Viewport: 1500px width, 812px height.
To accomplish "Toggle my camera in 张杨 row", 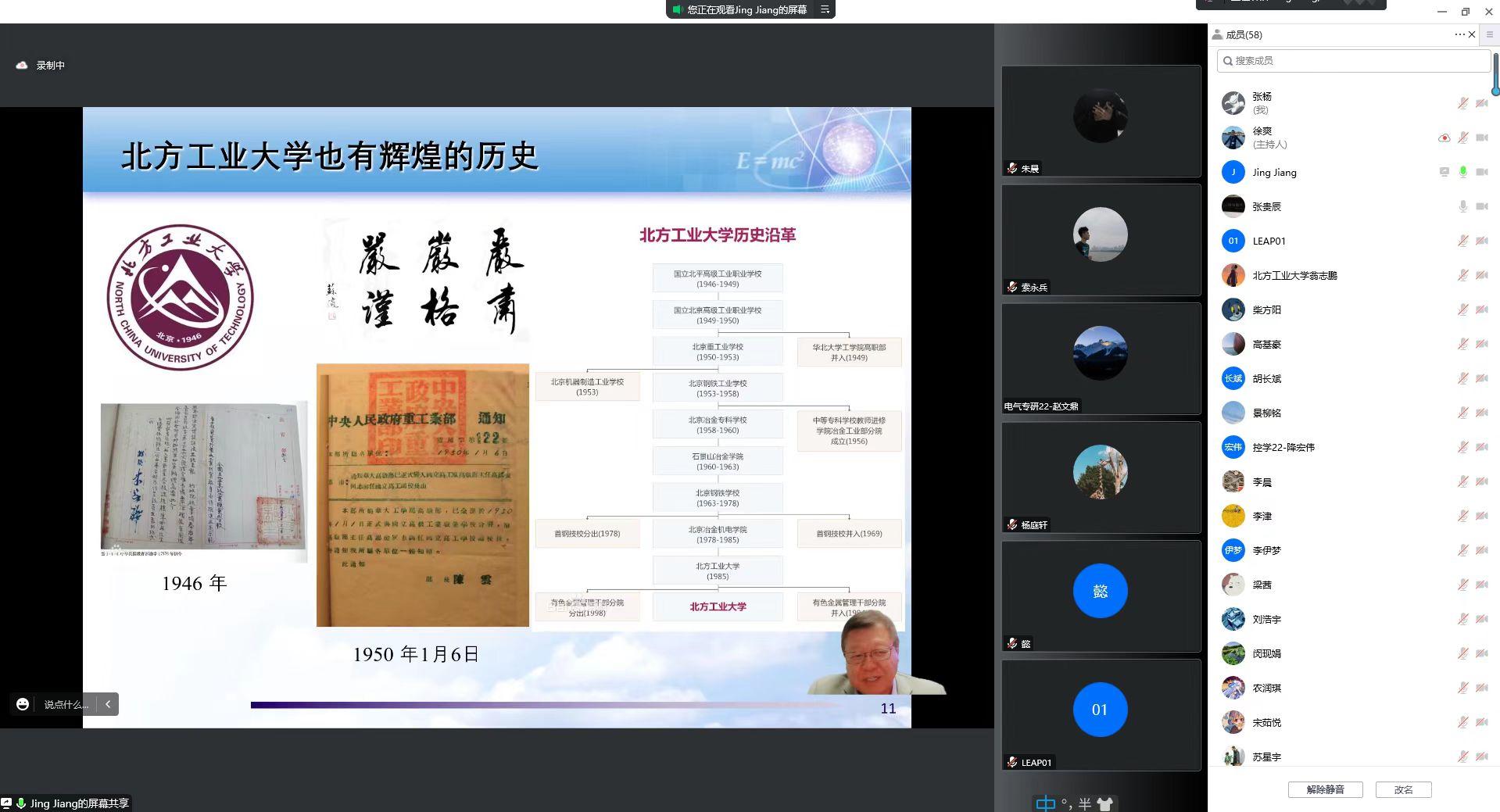I will [1481, 103].
